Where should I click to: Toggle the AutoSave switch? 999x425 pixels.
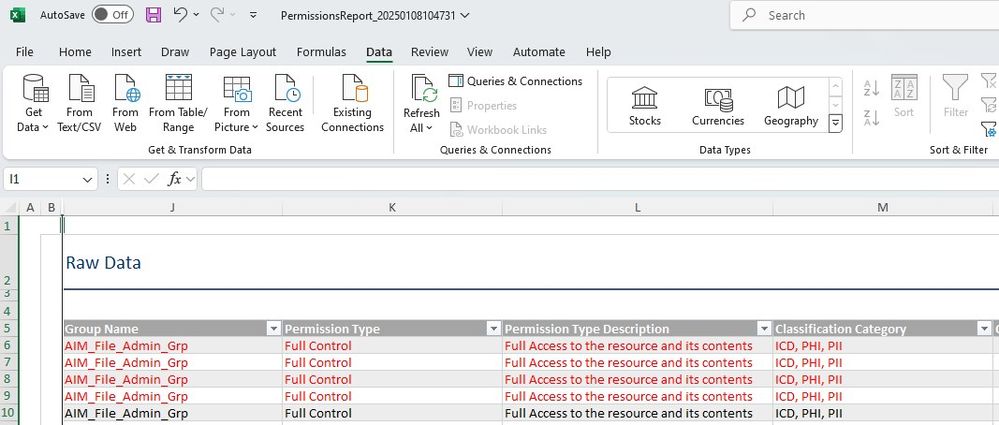pyautogui.click(x=112, y=15)
